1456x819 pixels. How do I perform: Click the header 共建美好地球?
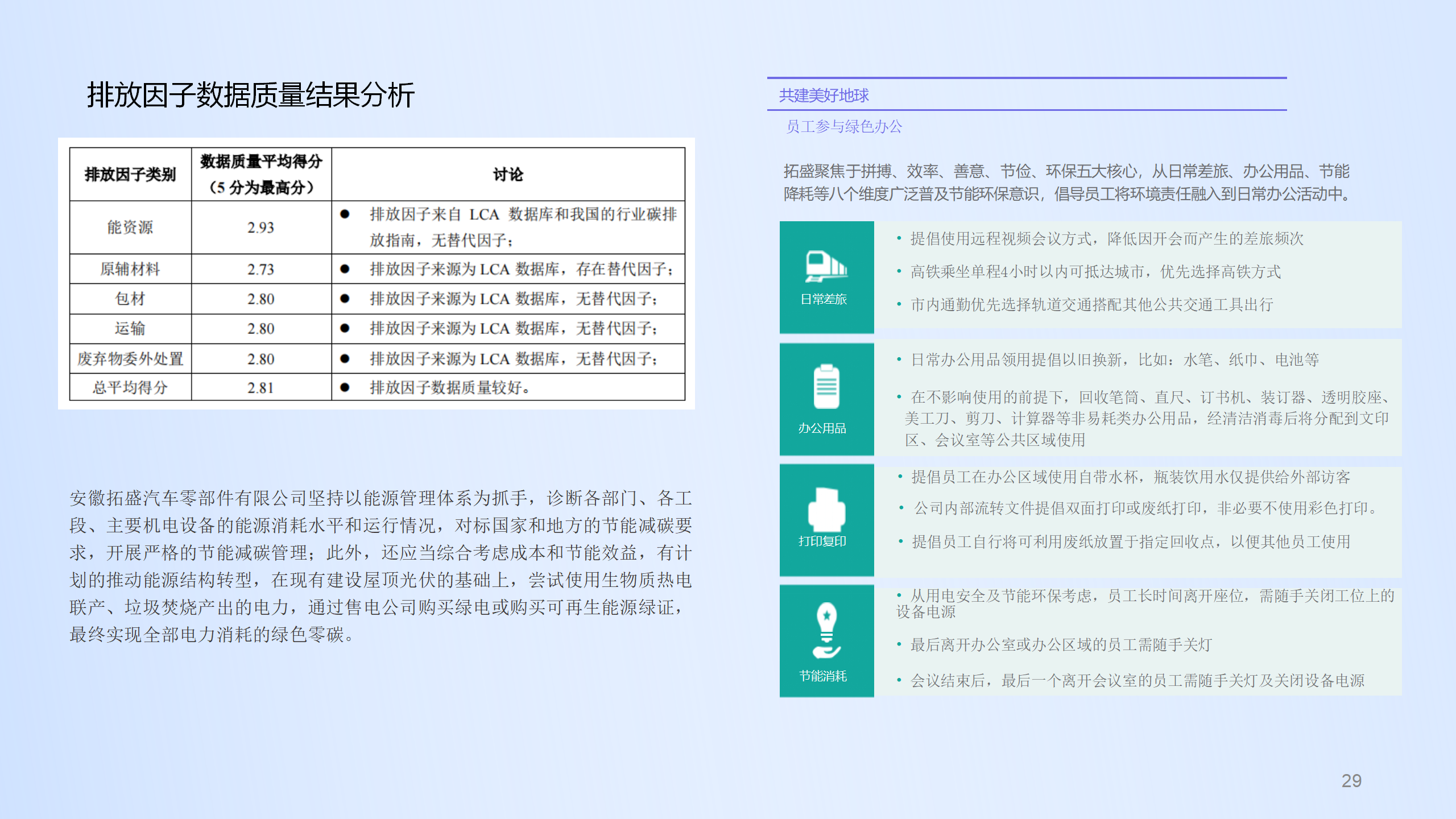pyautogui.click(x=824, y=95)
